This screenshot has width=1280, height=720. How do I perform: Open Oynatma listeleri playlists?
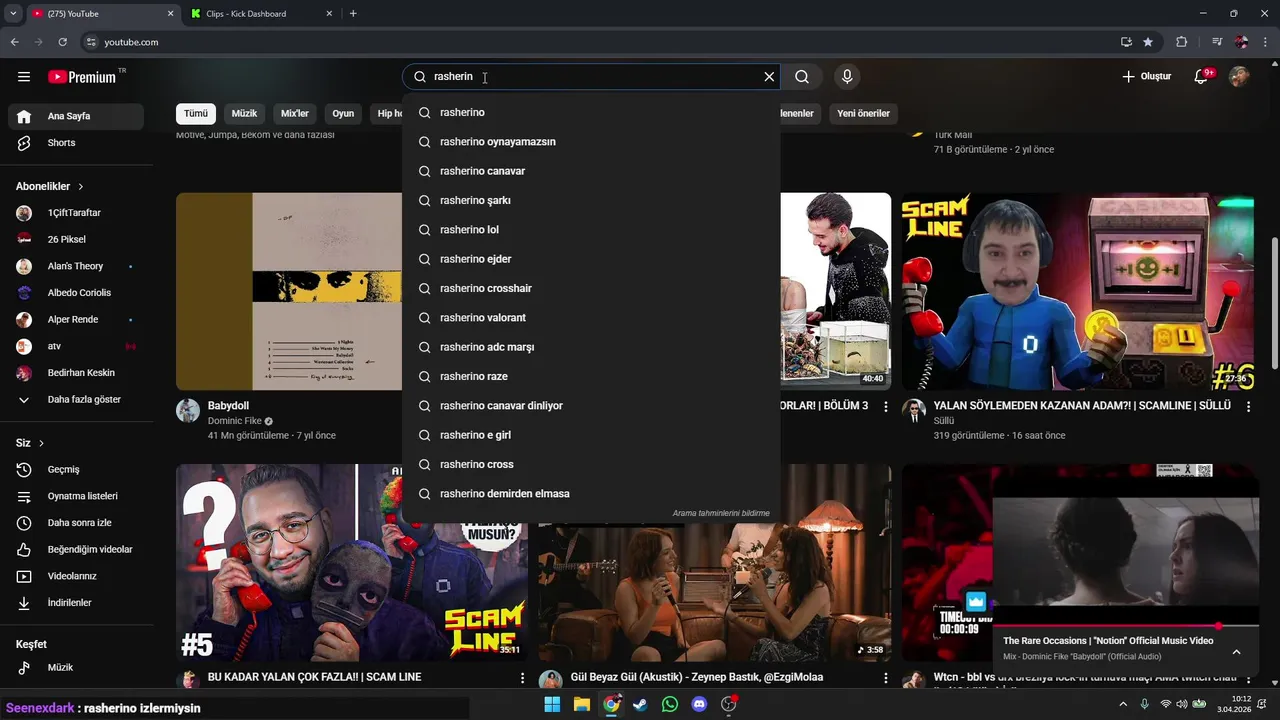76,496
